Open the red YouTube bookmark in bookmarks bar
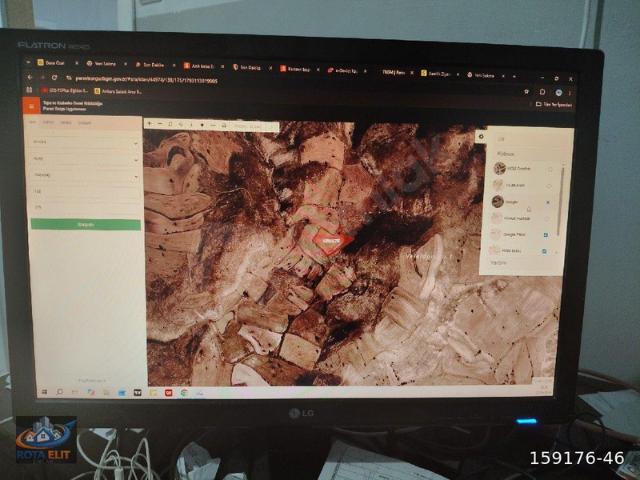 [64, 91]
